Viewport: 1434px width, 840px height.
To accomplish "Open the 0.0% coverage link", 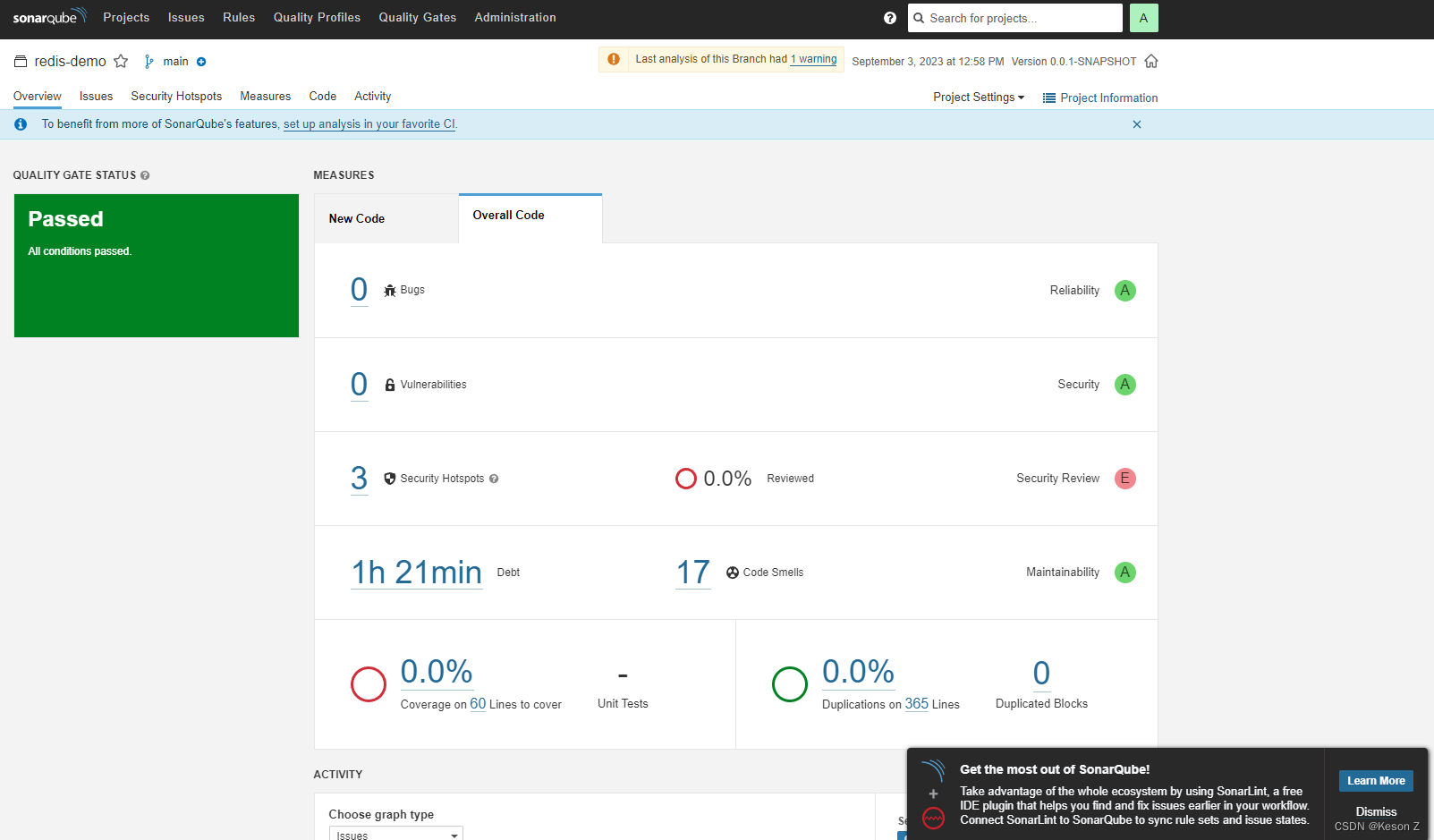I will 437,672.
